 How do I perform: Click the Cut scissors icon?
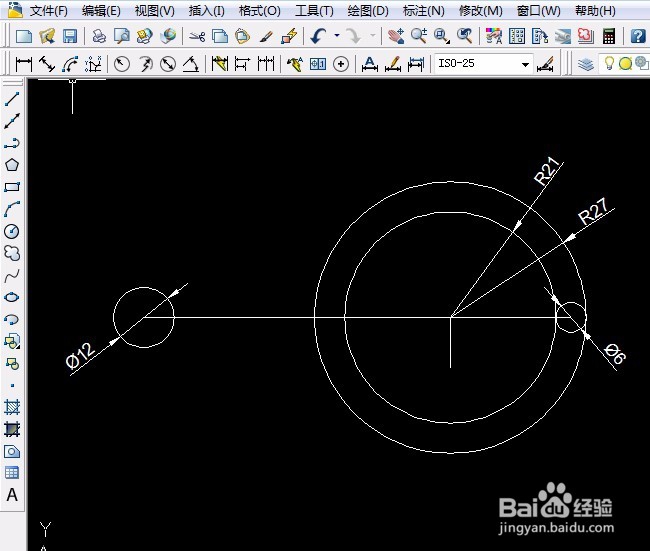click(x=197, y=36)
